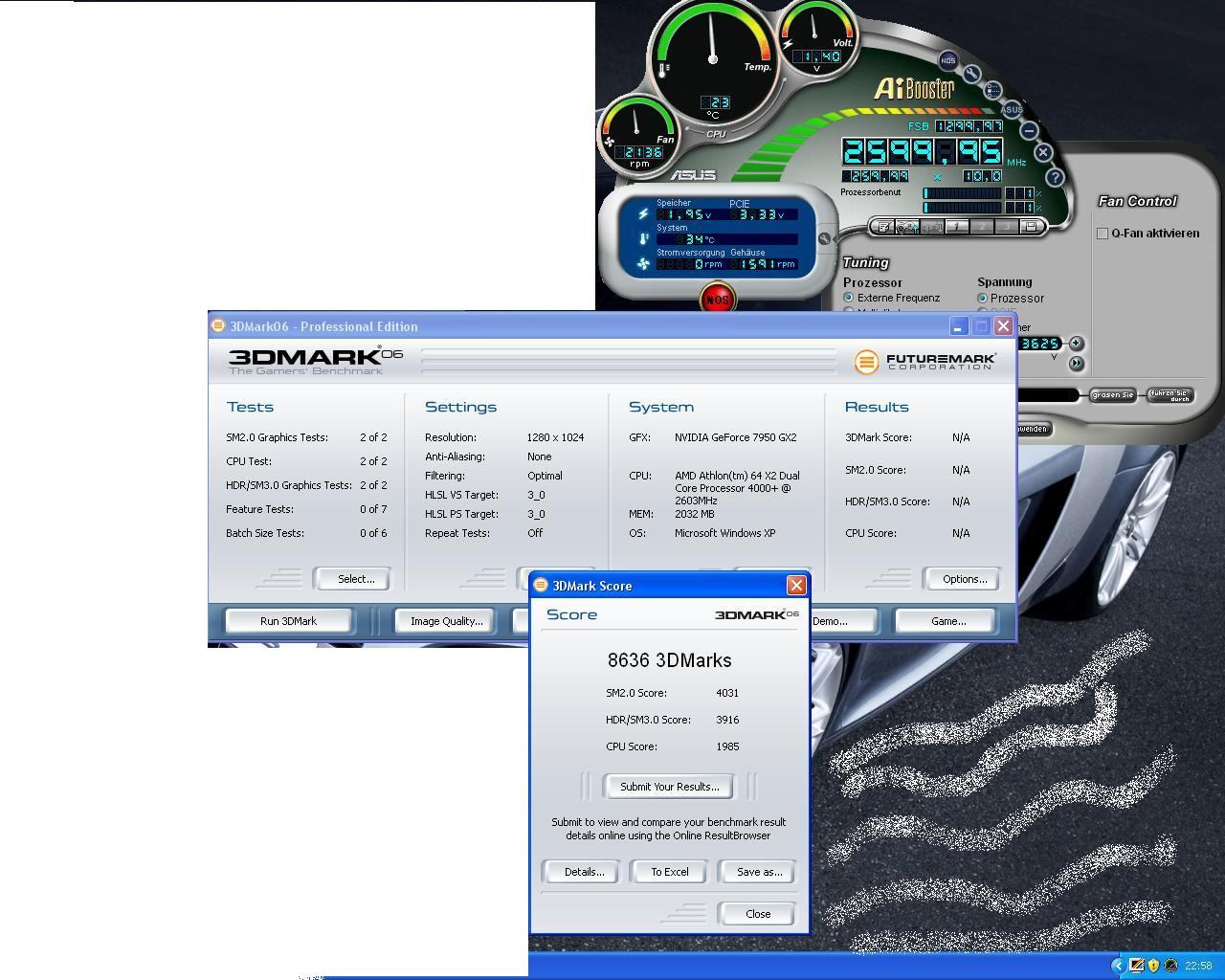Image resolution: width=1225 pixels, height=980 pixels.
Task: Click Close button in 3DMark Score dialog
Action: pyautogui.click(x=757, y=914)
